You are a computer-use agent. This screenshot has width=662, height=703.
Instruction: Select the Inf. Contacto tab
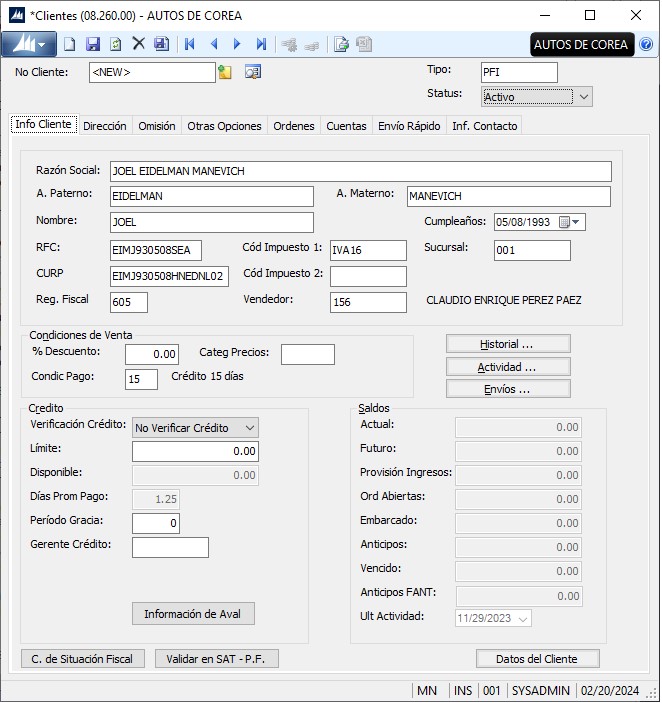click(x=484, y=126)
